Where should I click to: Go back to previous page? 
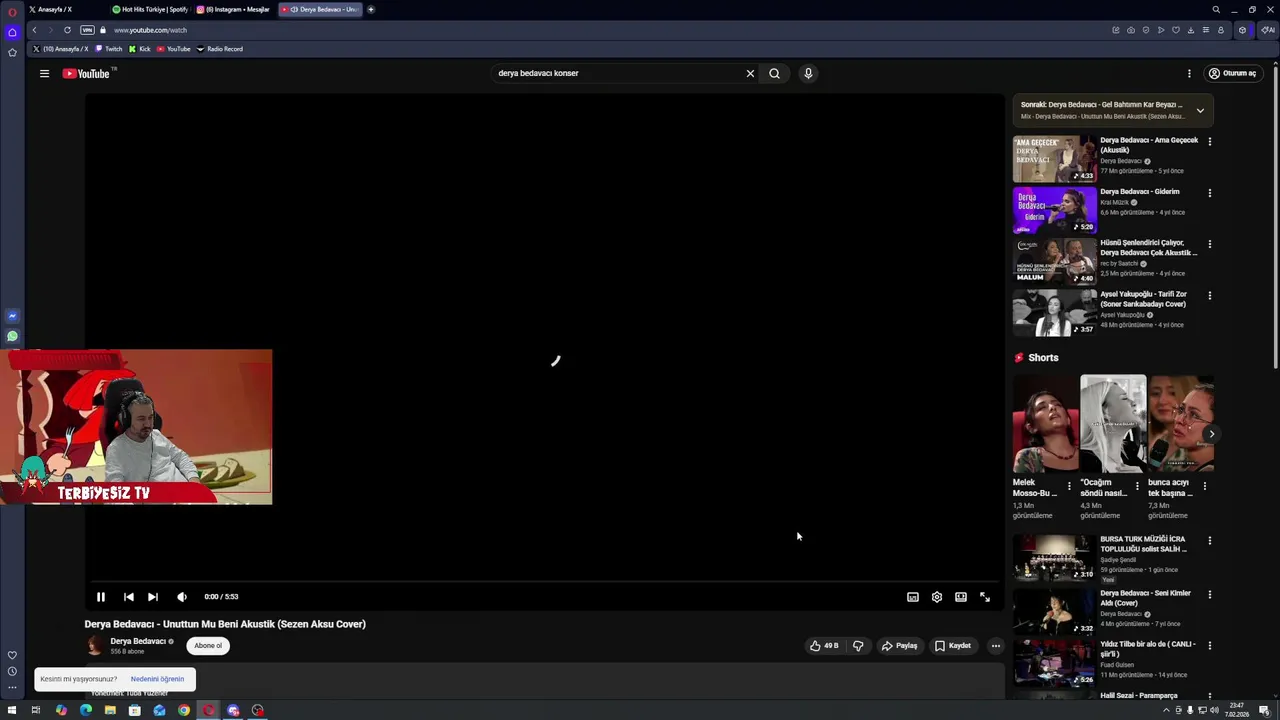point(34,30)
